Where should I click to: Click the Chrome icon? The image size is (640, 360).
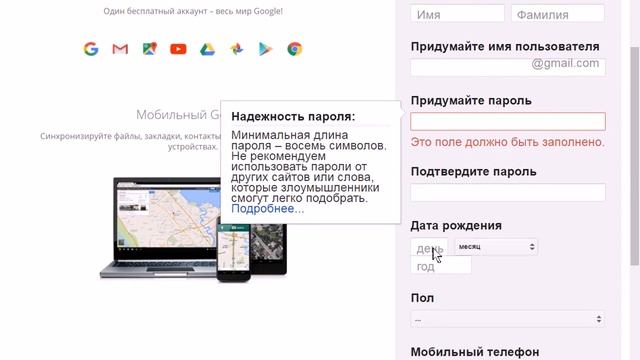[x=295, y=49]
